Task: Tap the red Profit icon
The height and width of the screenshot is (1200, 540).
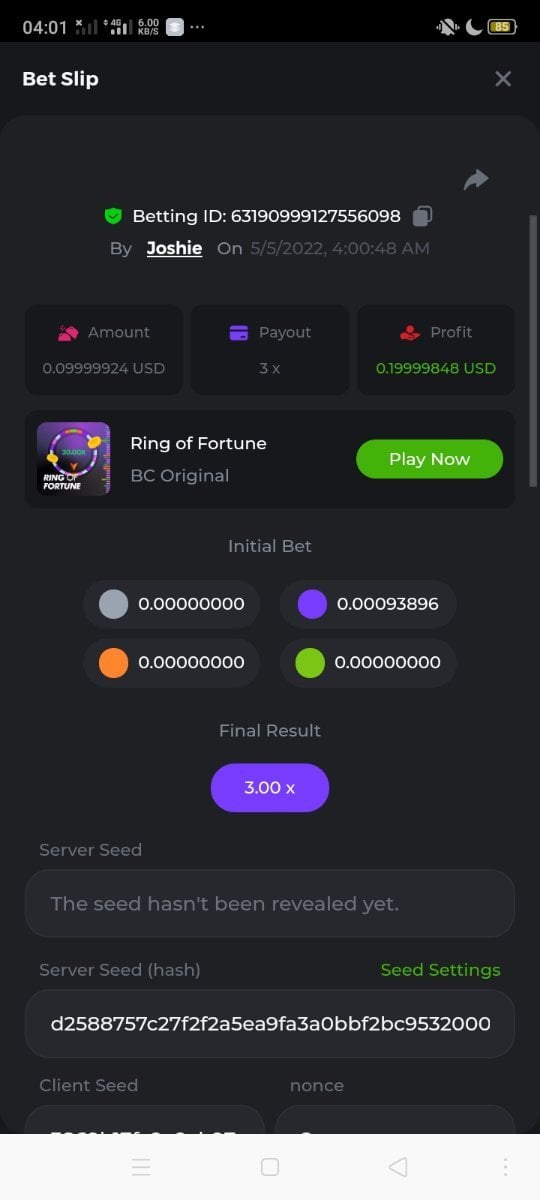Action: pyautogui.click(x=410, y=333)
